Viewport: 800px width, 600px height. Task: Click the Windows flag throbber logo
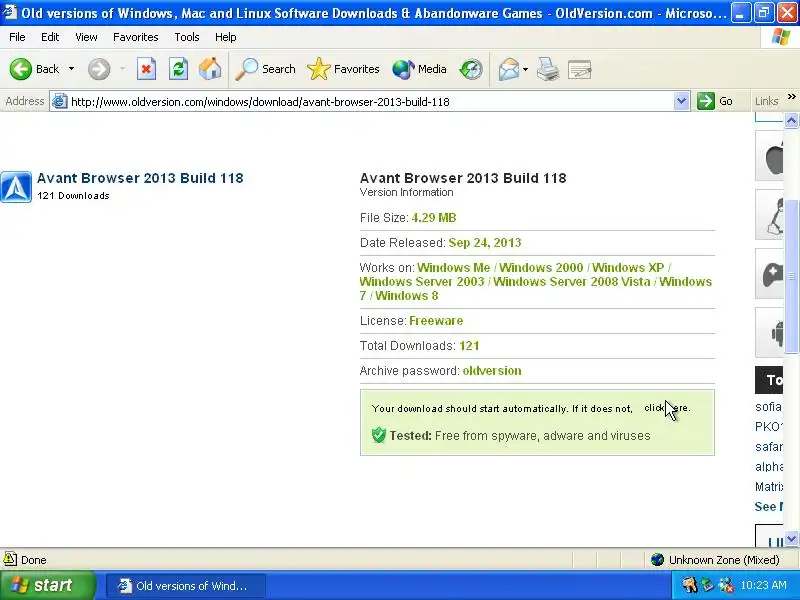point(781,37)
